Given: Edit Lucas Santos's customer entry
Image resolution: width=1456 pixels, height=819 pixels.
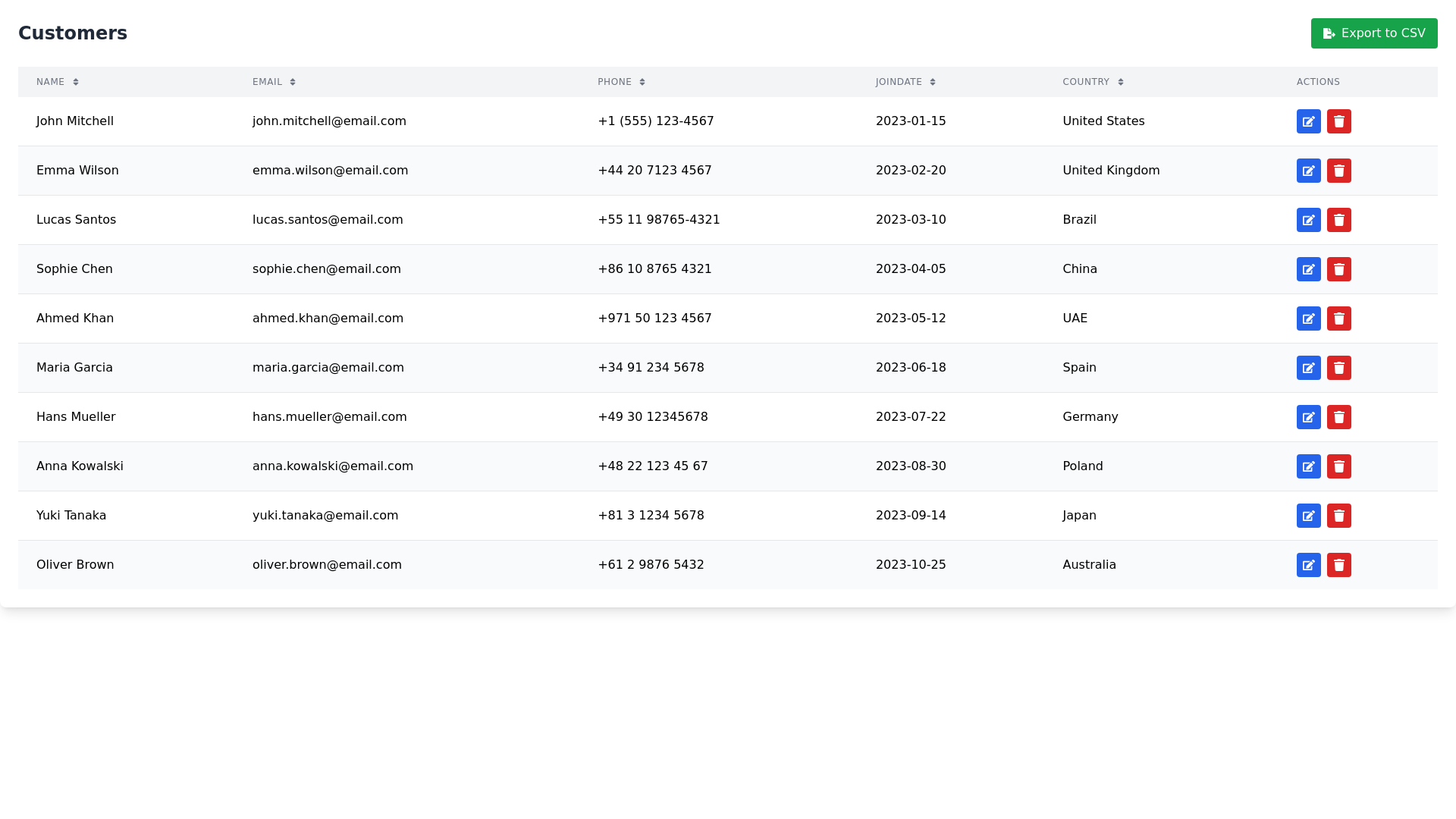Looking at the screenshot, I should (1308, 220).
